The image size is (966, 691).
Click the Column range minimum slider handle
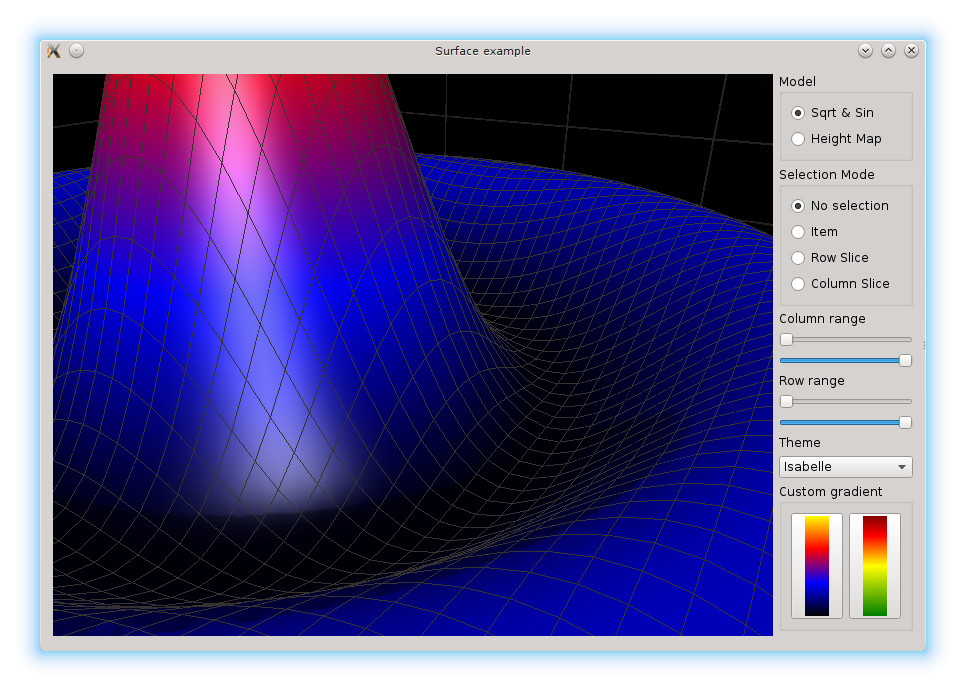[786, 340]
